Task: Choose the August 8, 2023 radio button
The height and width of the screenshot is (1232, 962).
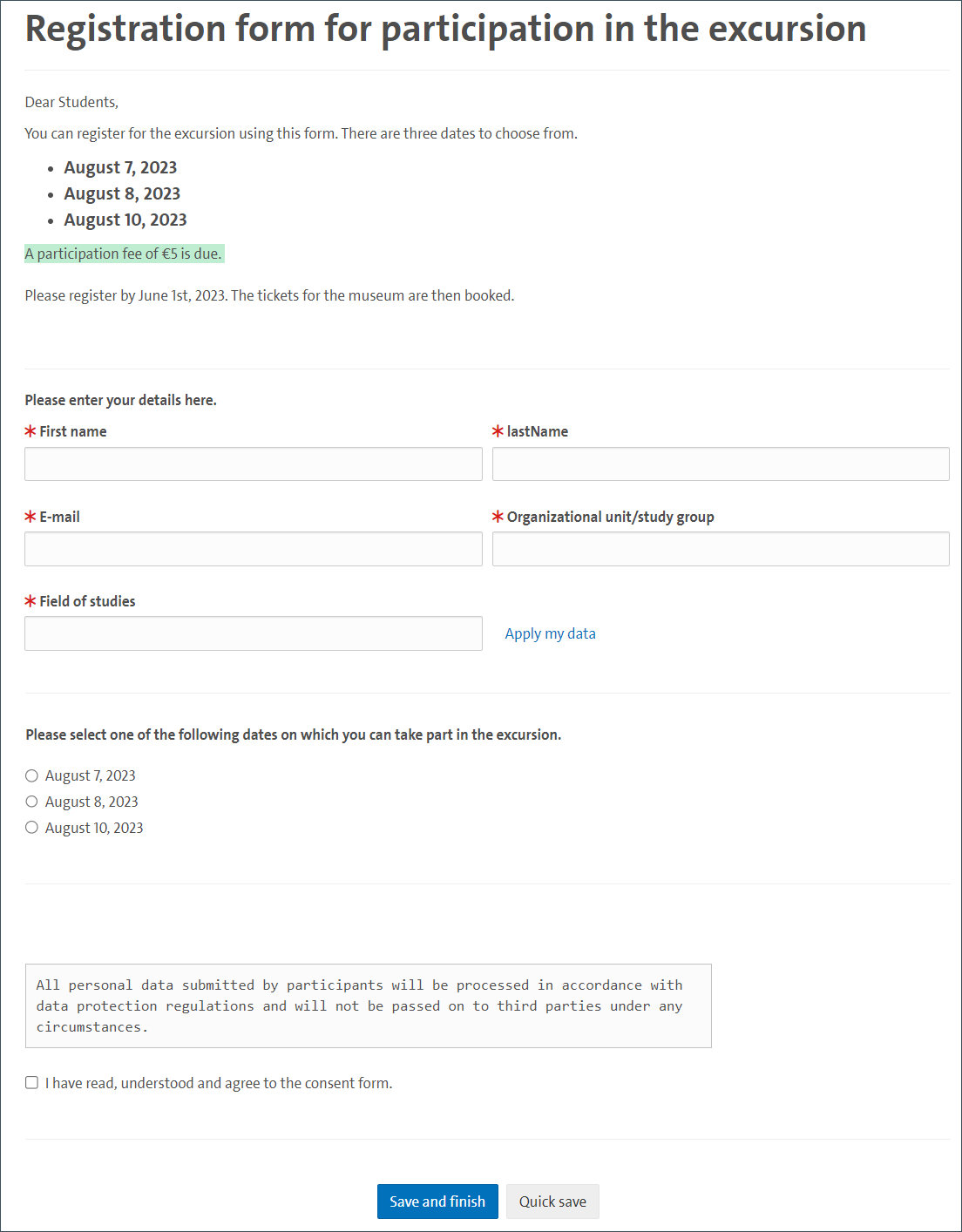Action: coord(32,802)
